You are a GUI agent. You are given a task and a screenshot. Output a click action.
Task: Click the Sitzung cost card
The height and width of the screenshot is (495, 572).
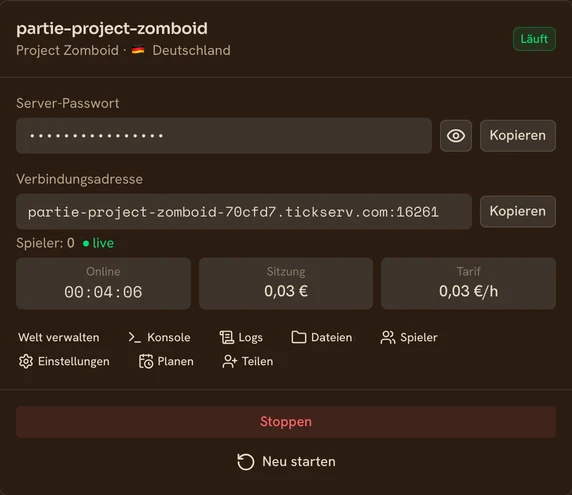[286, 283]
